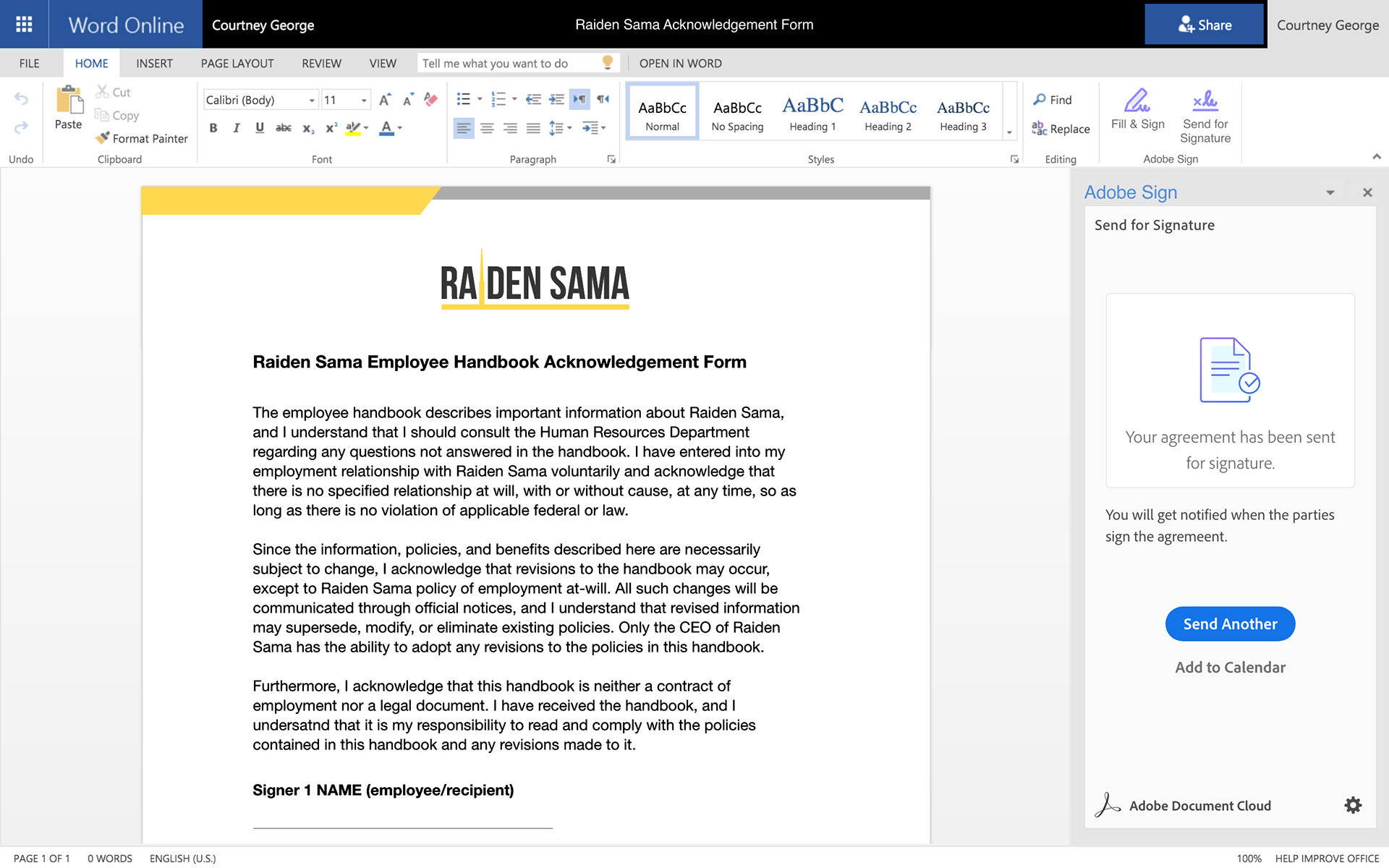Apply subscript formatting
Image resolution: width=1389 pixels, height=868 pixels.
tap(308, 128)
